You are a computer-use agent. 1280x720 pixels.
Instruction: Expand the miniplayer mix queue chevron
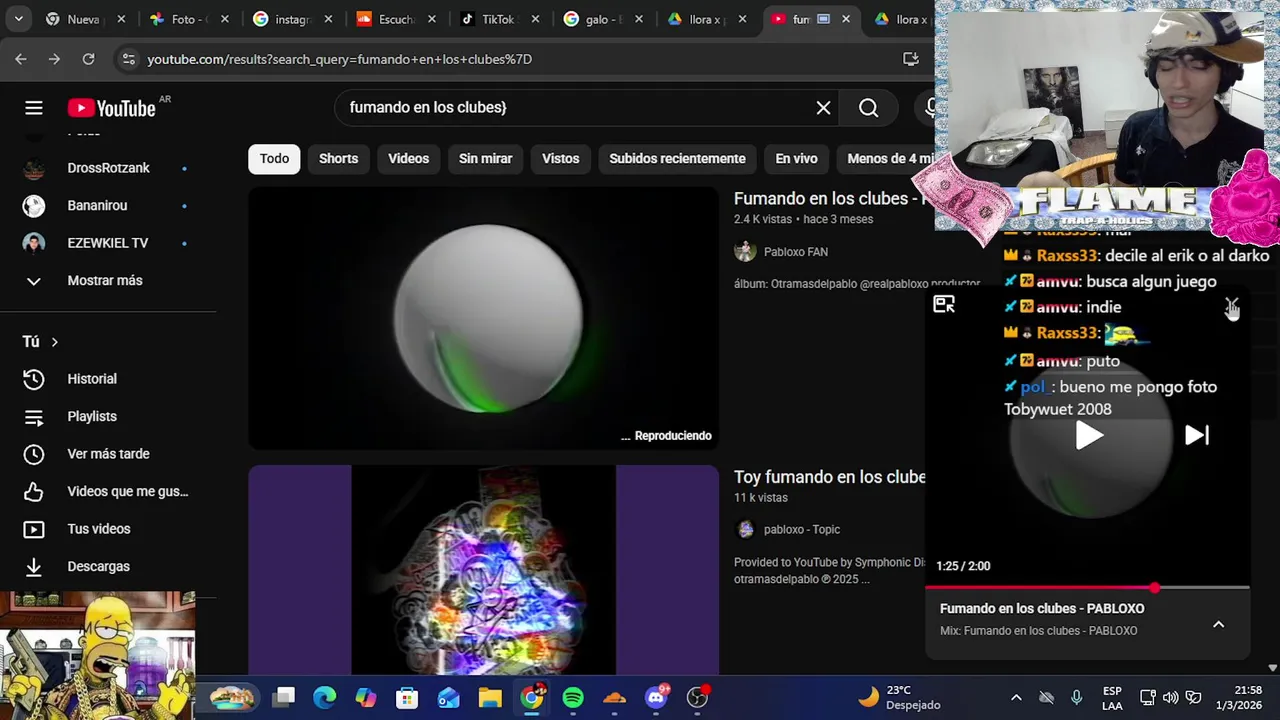coord(1218,624)
